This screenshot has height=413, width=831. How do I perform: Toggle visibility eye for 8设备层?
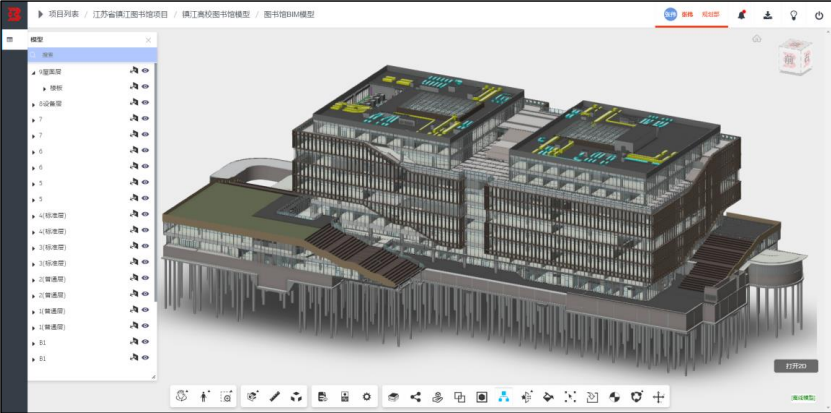145,102
